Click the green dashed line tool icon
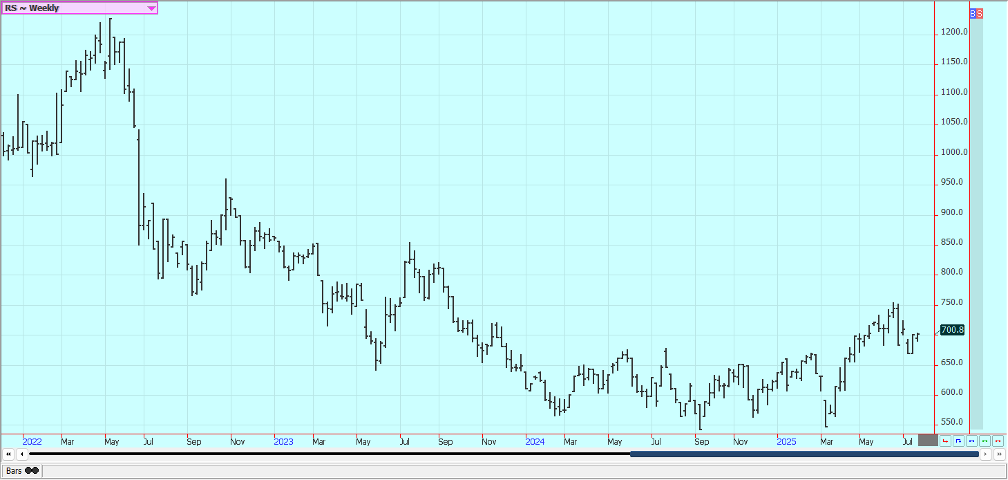The width and height of the screenshot is (1008, 480). point(985,441)
